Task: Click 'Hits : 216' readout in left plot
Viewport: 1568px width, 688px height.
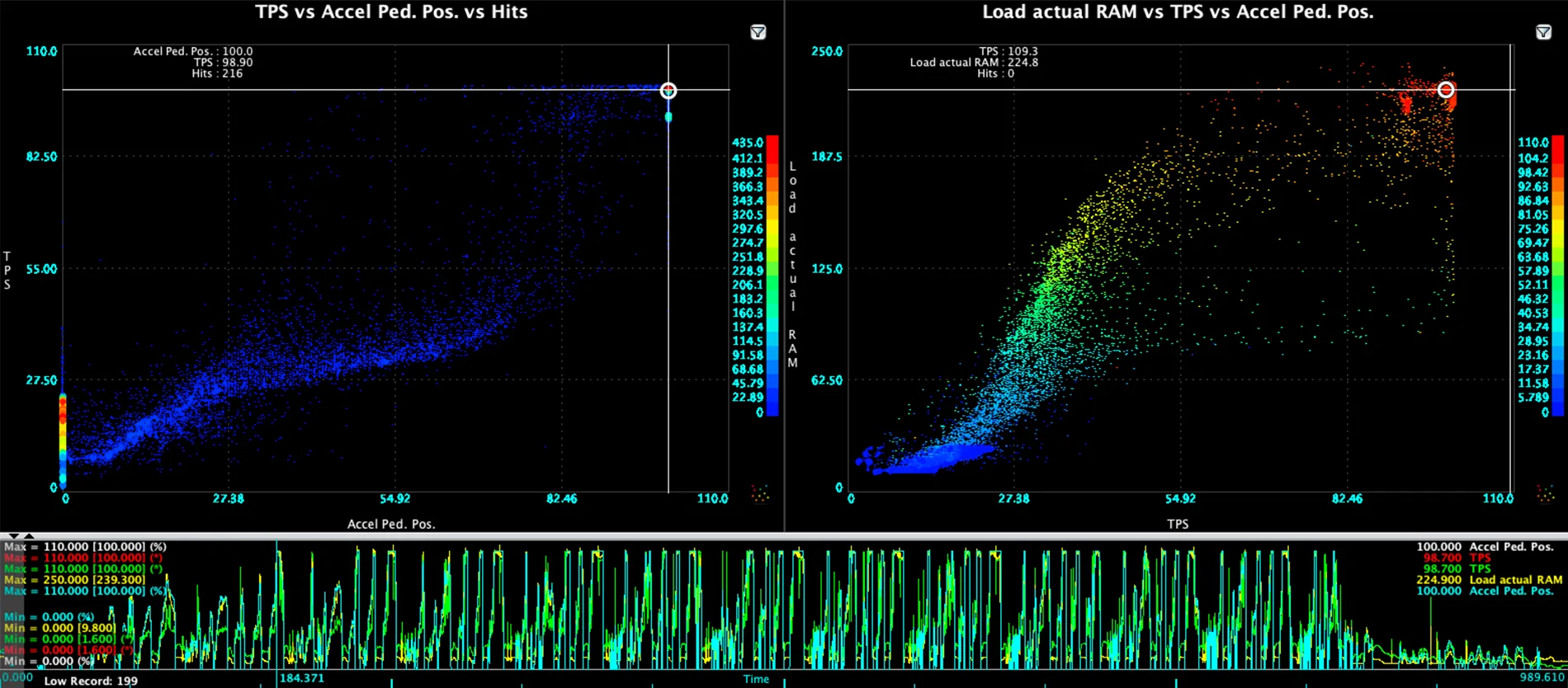Action: click(217, 73)
